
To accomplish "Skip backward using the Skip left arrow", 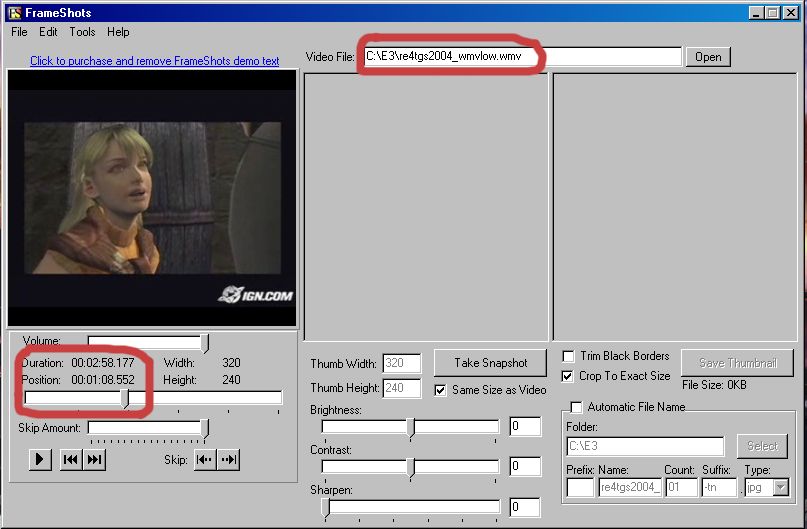I will point(204,459).
